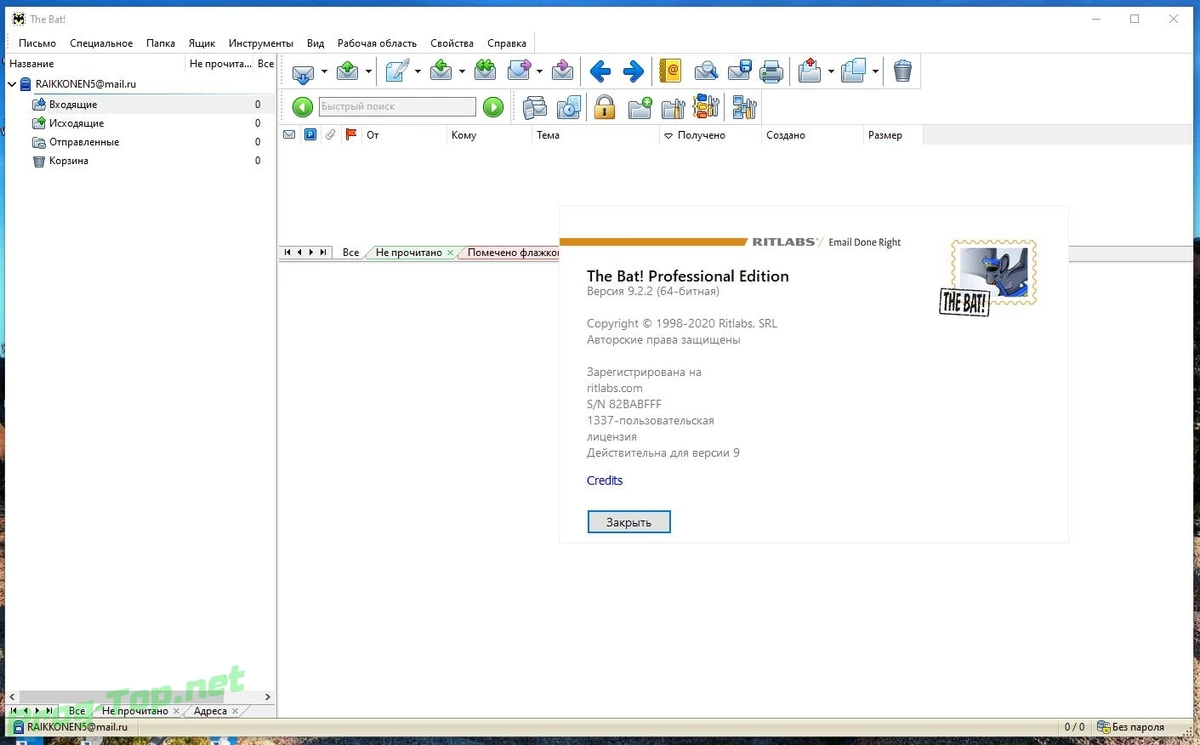Click the Reply envelope icon
The width and height of the screenshot is (1200, 745).
pos(442,71)
